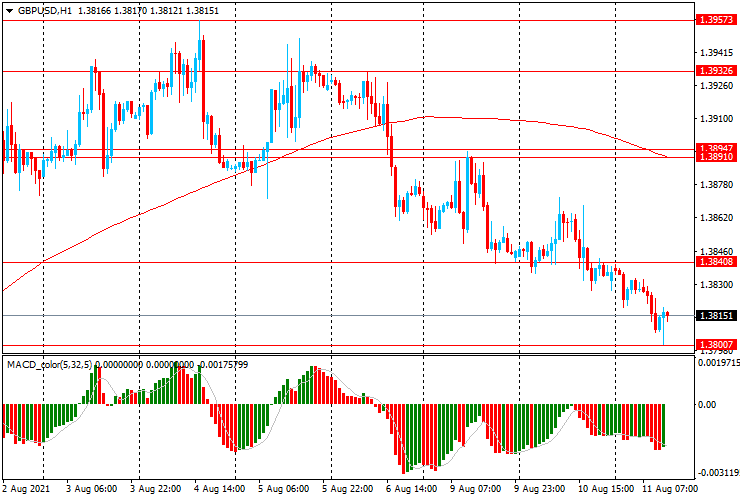Select the 1.38408 price level label
This screenshot has height=500, width=740.
716,262
